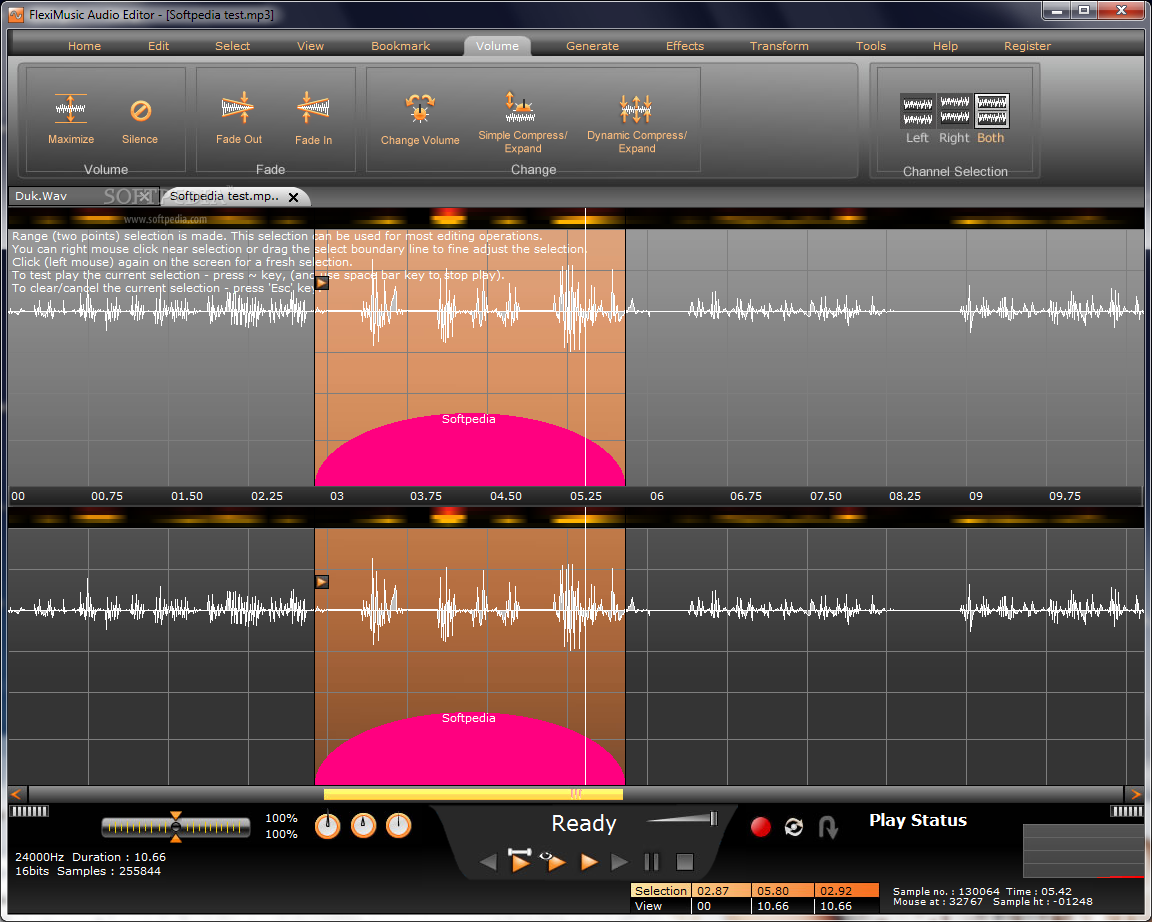Open the Help tab
This screenshot has height=922, width=1152.
(x=945, y=46)
